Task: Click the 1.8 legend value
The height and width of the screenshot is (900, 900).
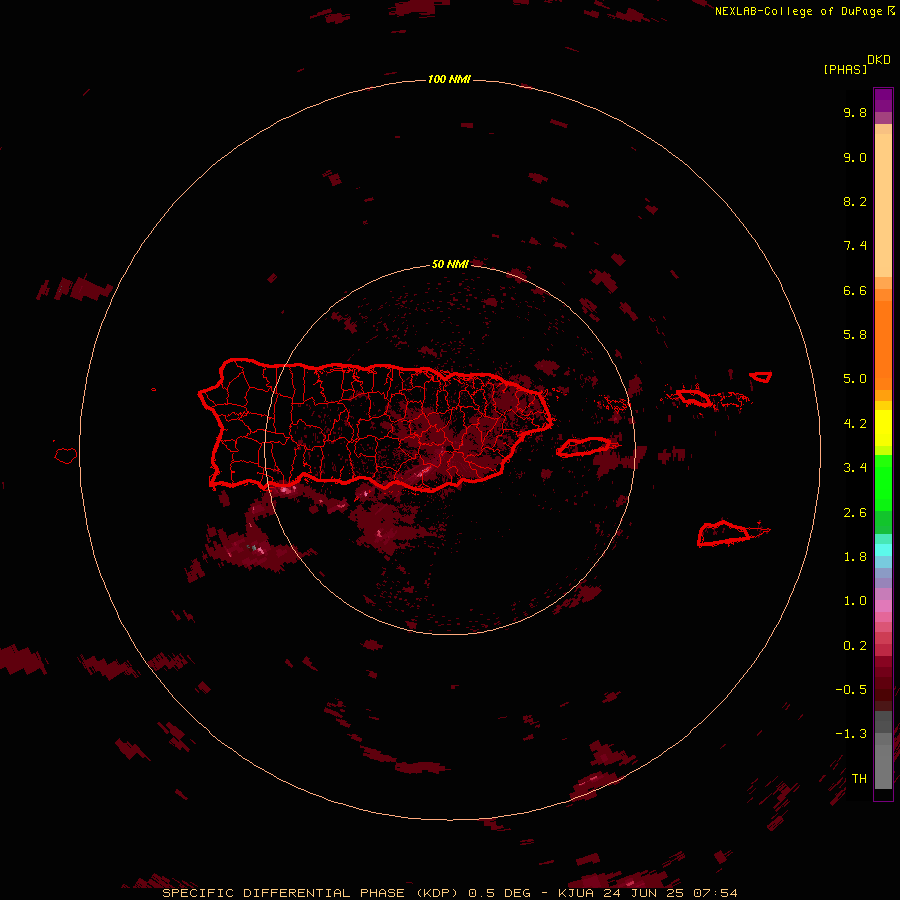Action: (855, 557)
